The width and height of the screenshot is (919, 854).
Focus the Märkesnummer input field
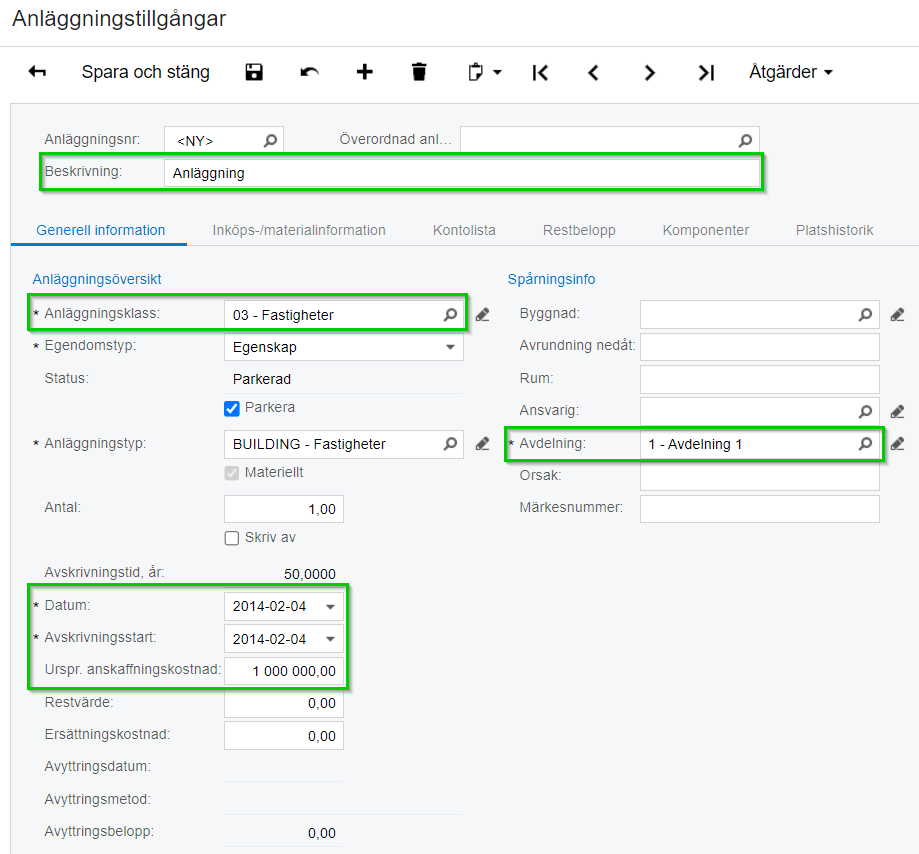[760, 508]
